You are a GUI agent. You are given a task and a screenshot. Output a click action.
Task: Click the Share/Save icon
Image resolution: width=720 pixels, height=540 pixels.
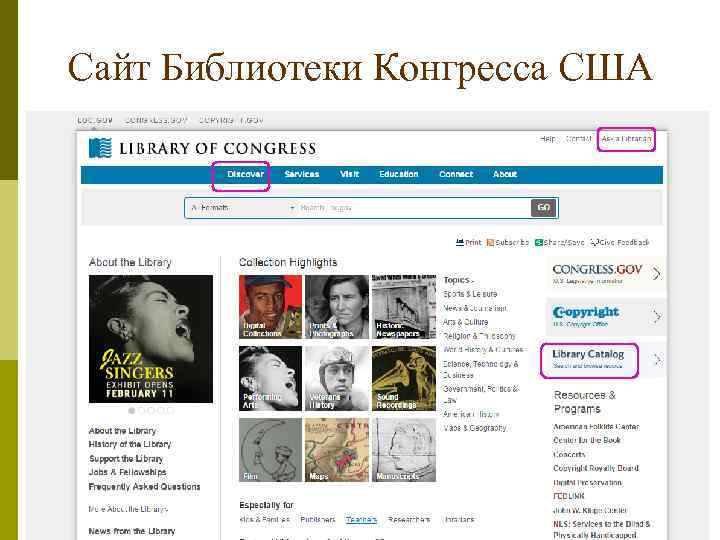click(x=539, y=242)
